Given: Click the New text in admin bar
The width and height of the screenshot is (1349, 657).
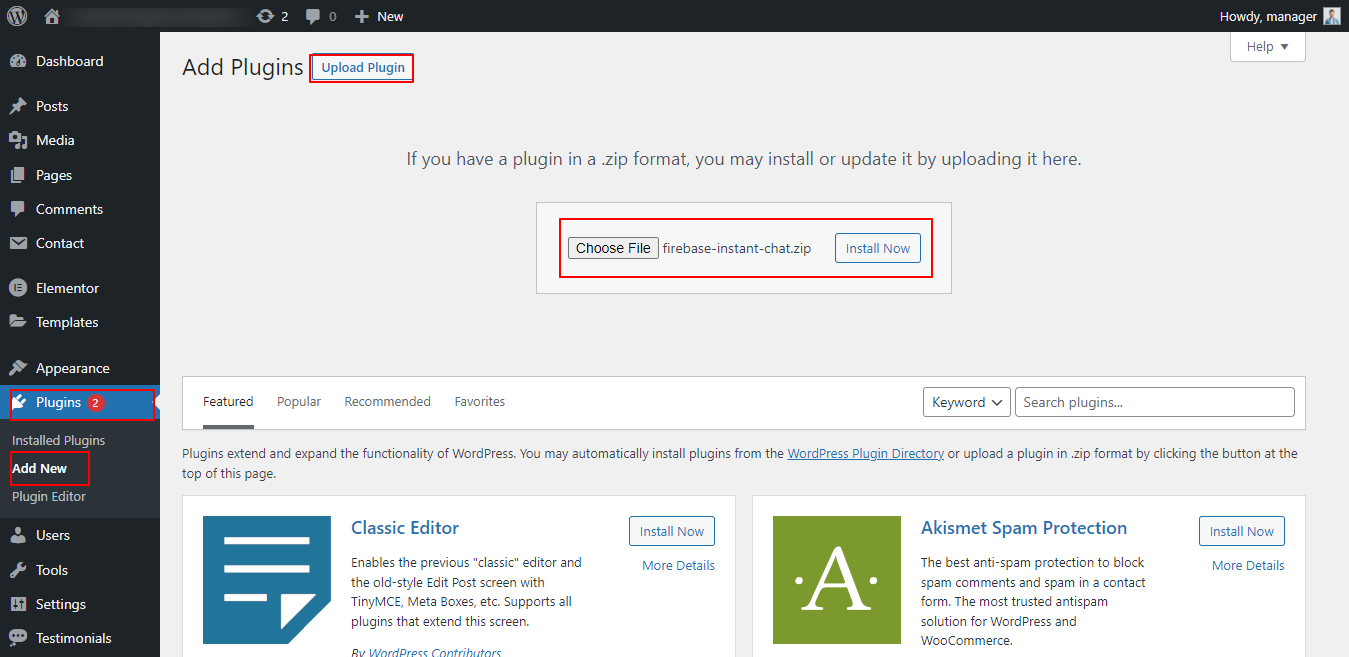Looking at the screenshot, I should coord(390,16).
